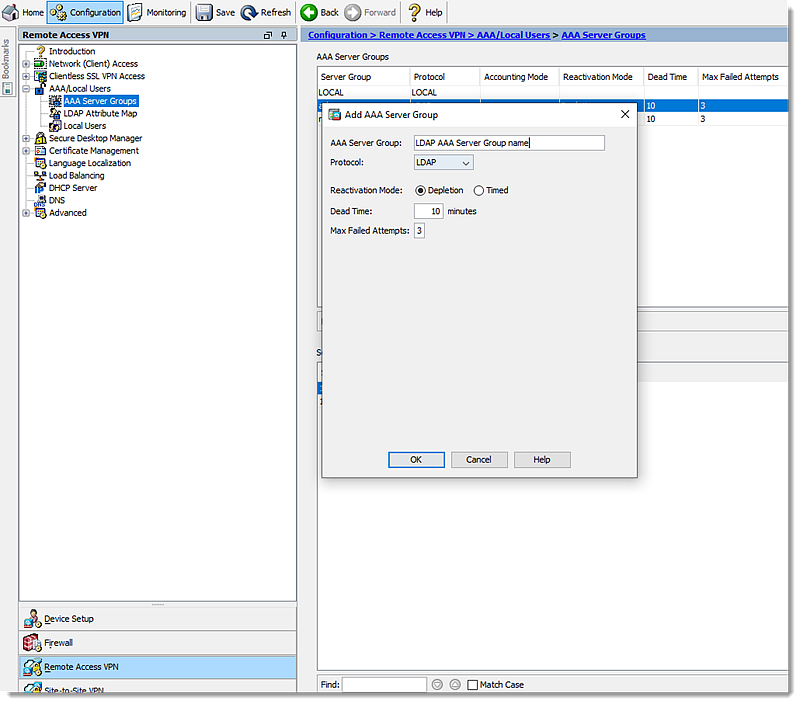800x704 pixels.
Task: Select AAA Server Groups in the tree
Action: point(101,101)
